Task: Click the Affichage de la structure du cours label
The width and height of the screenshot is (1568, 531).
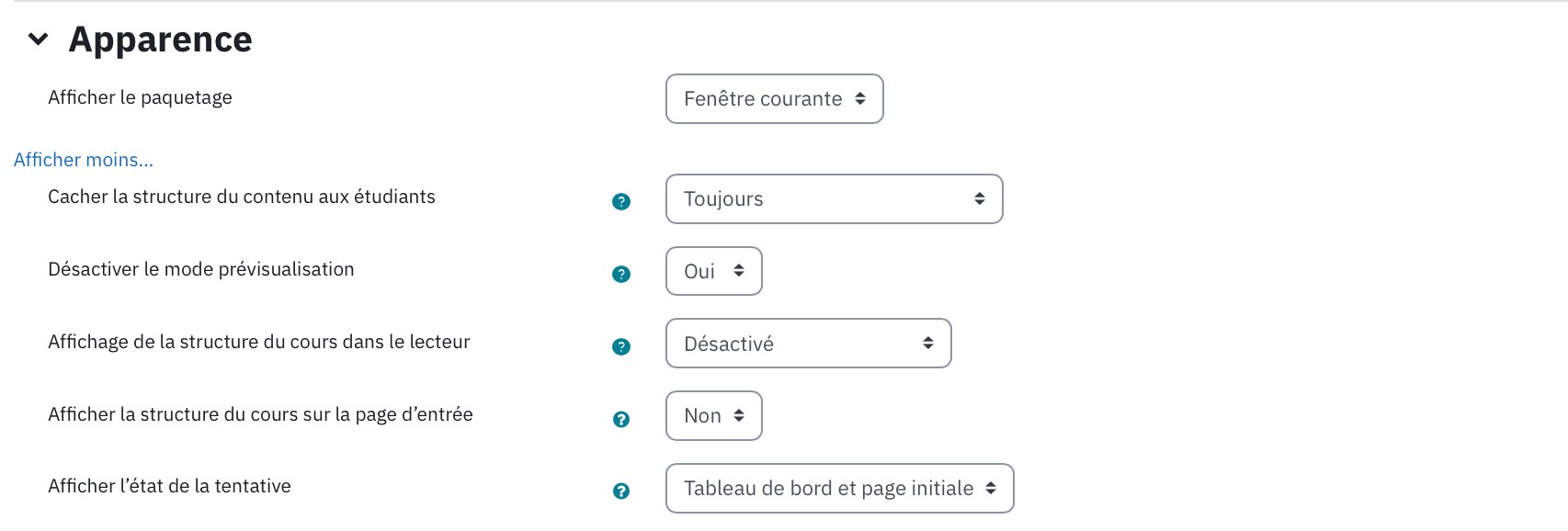Action: coord(259,342)
